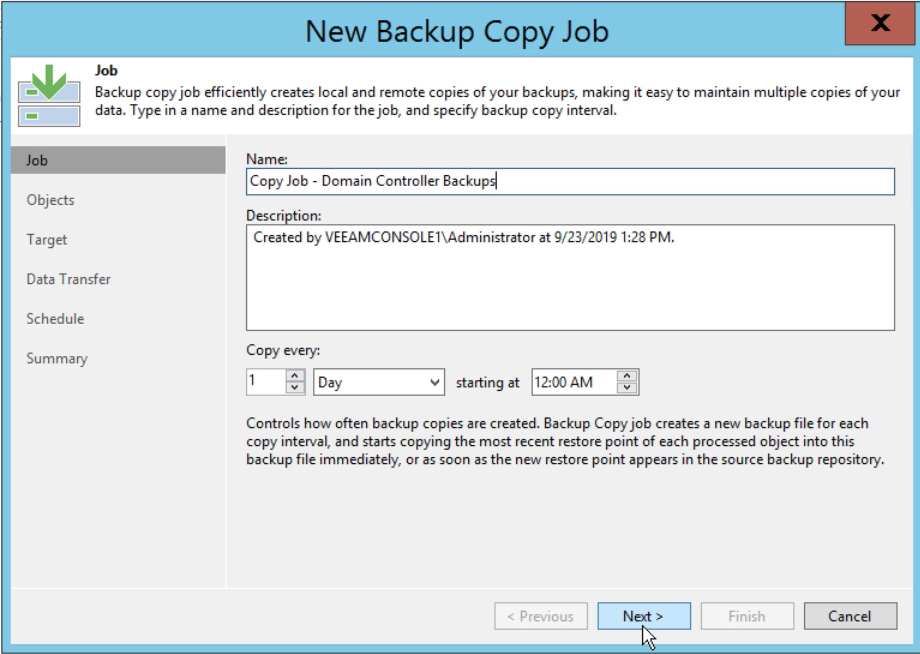The width and height of the screenshot is (920, 654).
Task: Lower the starting time with down arrow
Action: 627,388
